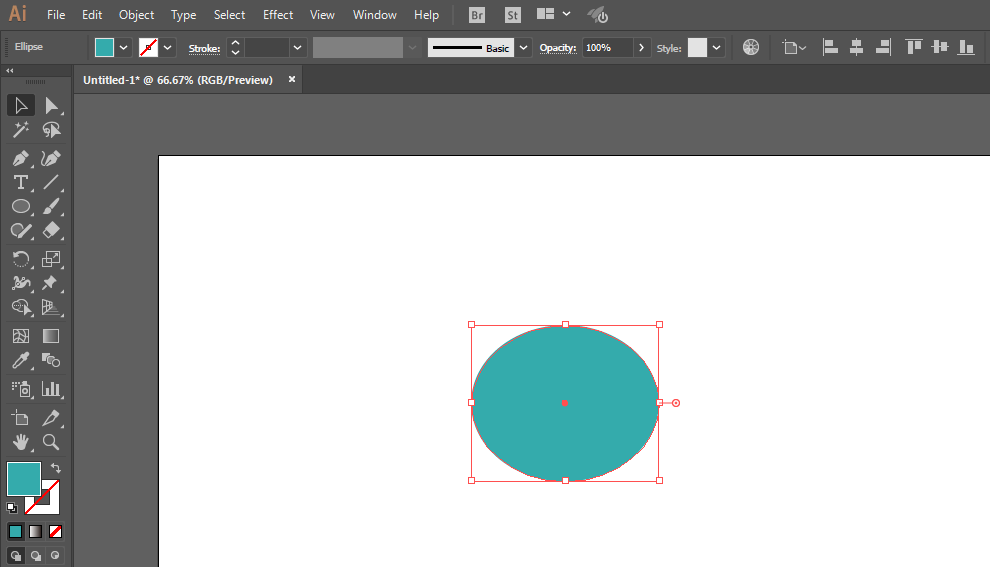Select the Shaper tool
This screenshot has width=990, height=567.
21,230
